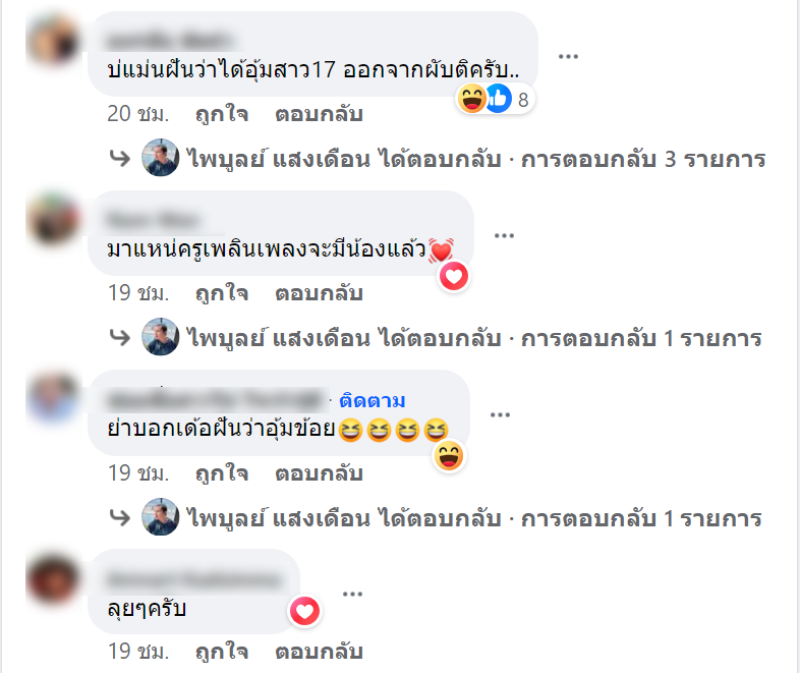The width and height of the screenshot is (800, 673).
Task: Reply to the สาว17 comment with ตอบกลับ
Action: pos(319,114)
